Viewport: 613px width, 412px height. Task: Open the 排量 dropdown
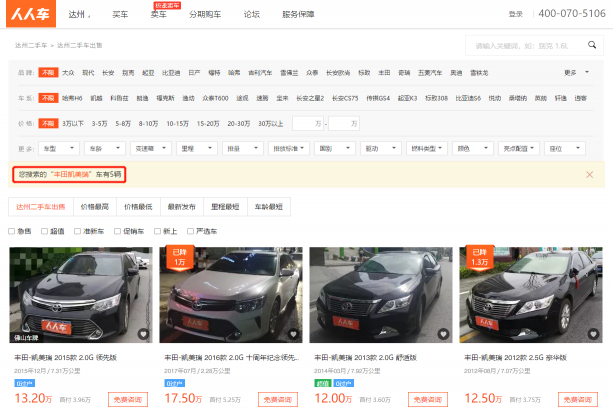(x=243, y=149)
